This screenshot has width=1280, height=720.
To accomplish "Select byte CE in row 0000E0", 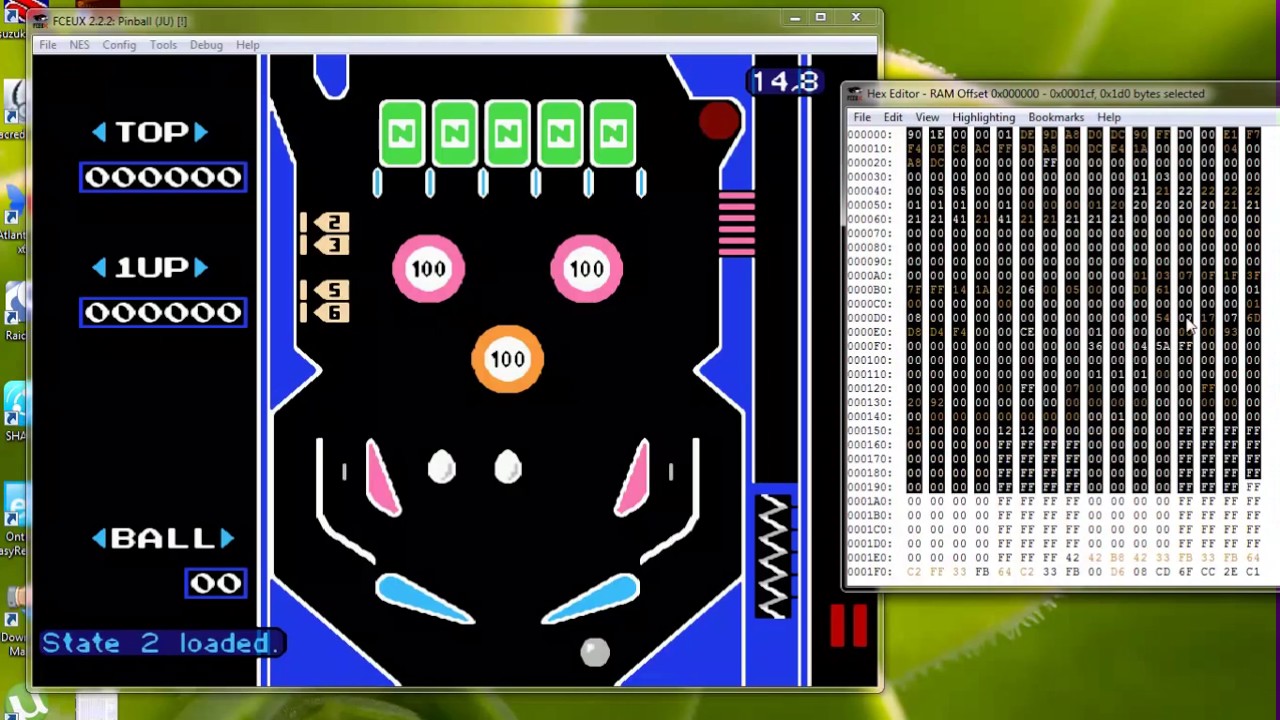I will pyautogui.click(x=1027, y=331).
